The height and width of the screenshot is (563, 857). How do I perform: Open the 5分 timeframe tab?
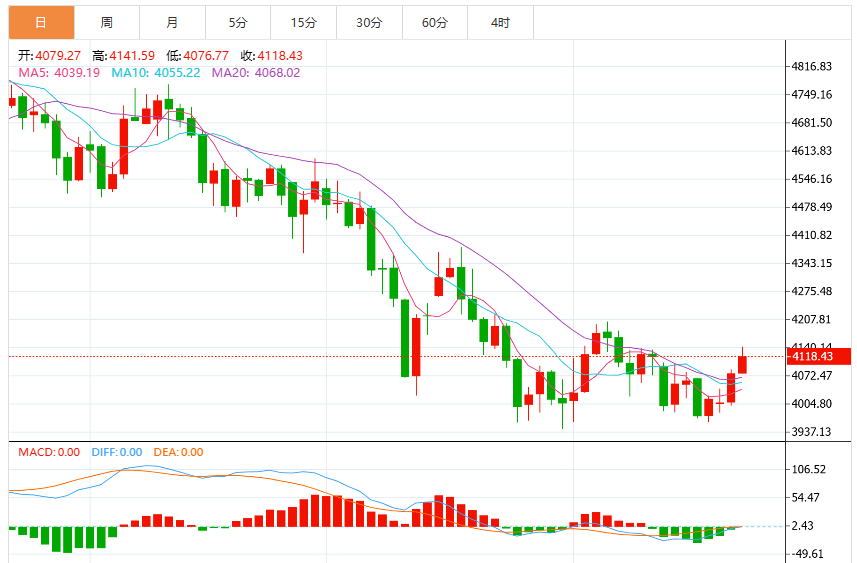tap(238, 23)
